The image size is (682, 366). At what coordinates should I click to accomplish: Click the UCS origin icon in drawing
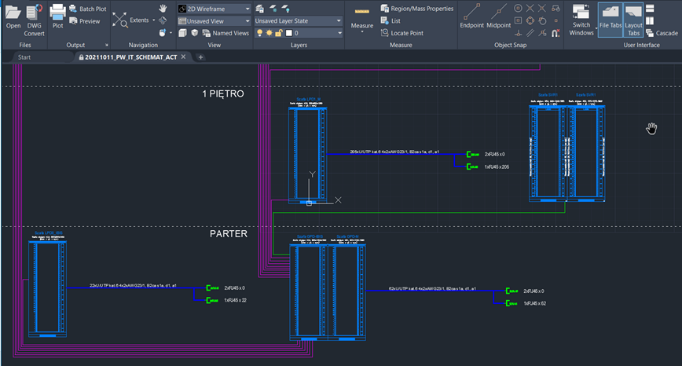coord(309,203)
